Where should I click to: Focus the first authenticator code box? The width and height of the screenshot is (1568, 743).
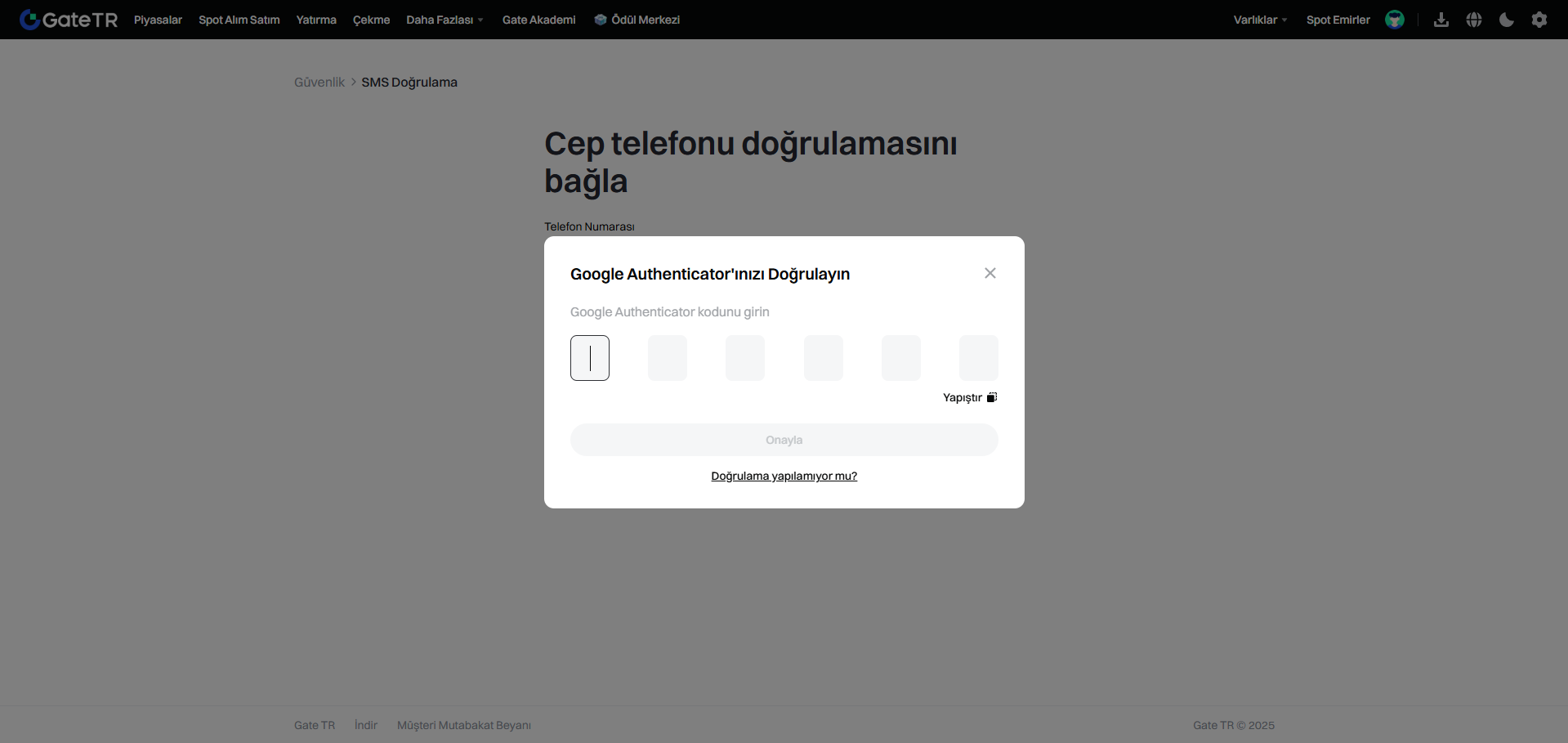(x=590, y=358)
